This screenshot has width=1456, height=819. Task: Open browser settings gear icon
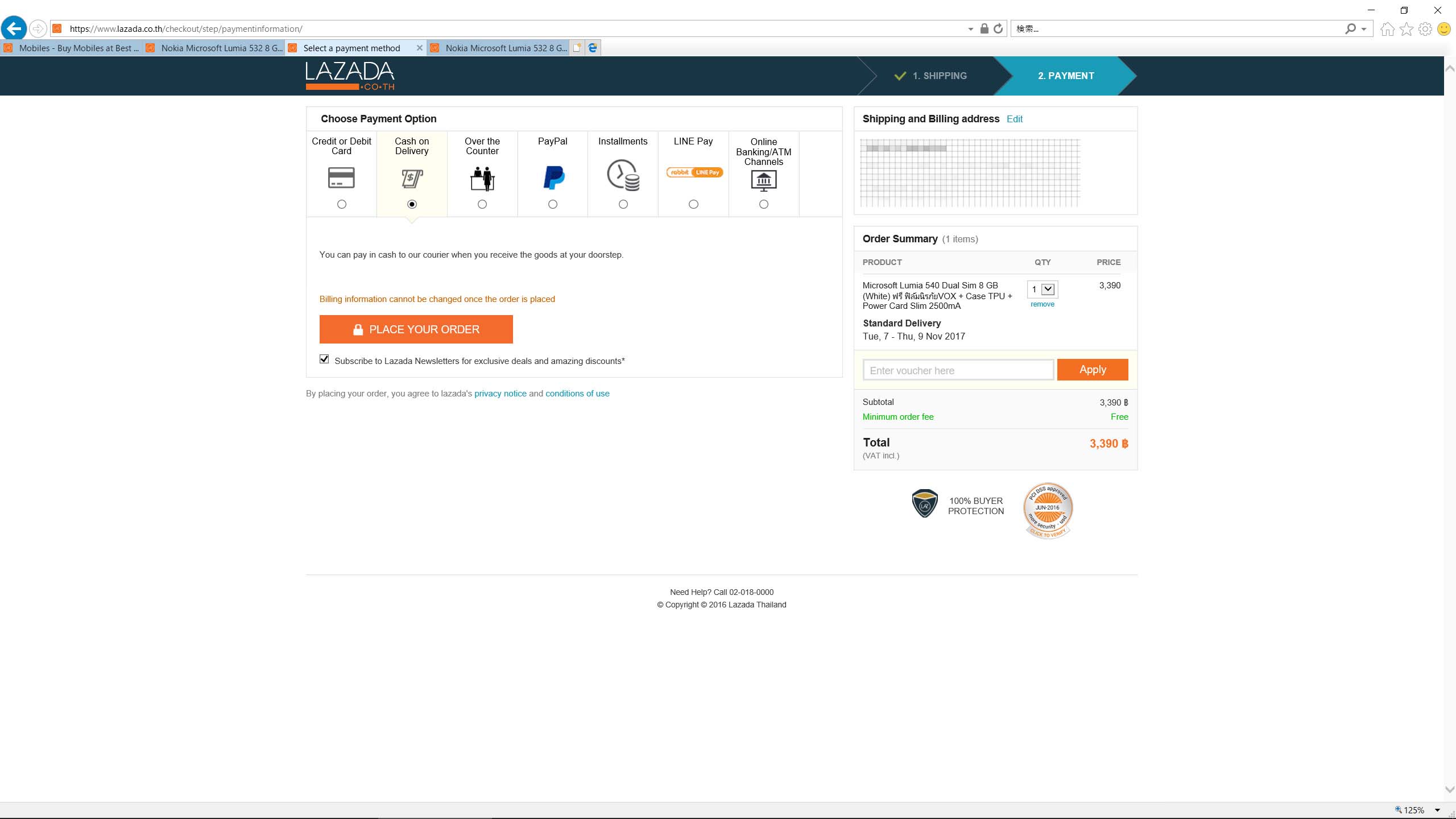click(x=1425, y=28)
